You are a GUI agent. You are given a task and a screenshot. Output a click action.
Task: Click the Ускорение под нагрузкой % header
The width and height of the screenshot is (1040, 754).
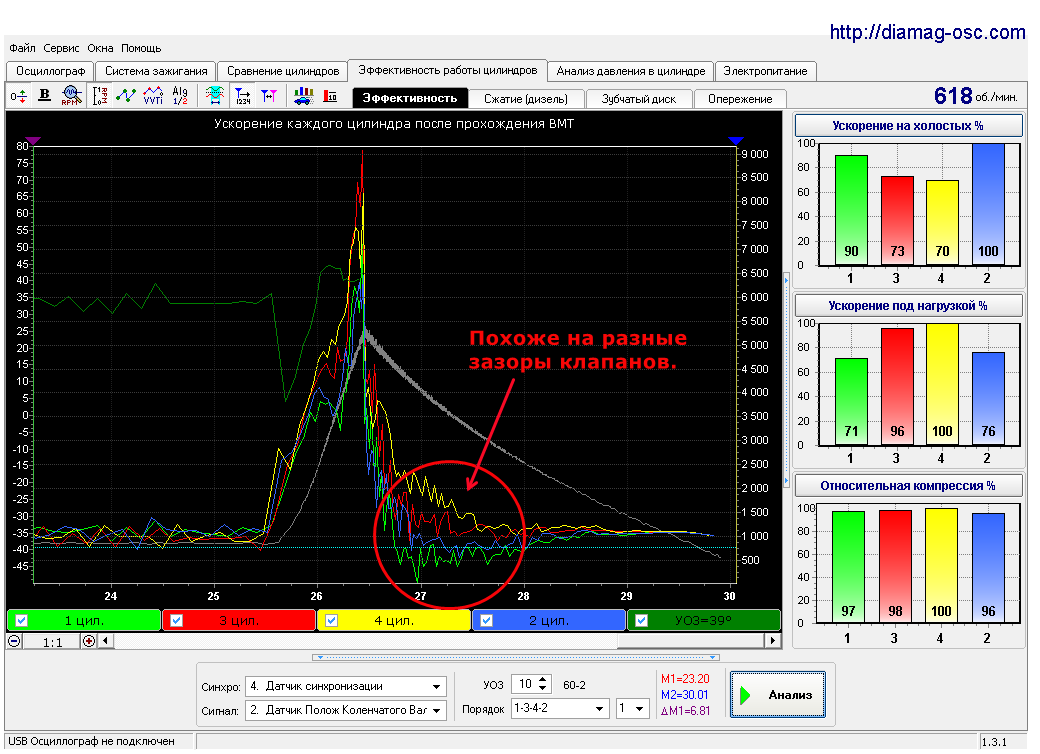tap(908, 306)
